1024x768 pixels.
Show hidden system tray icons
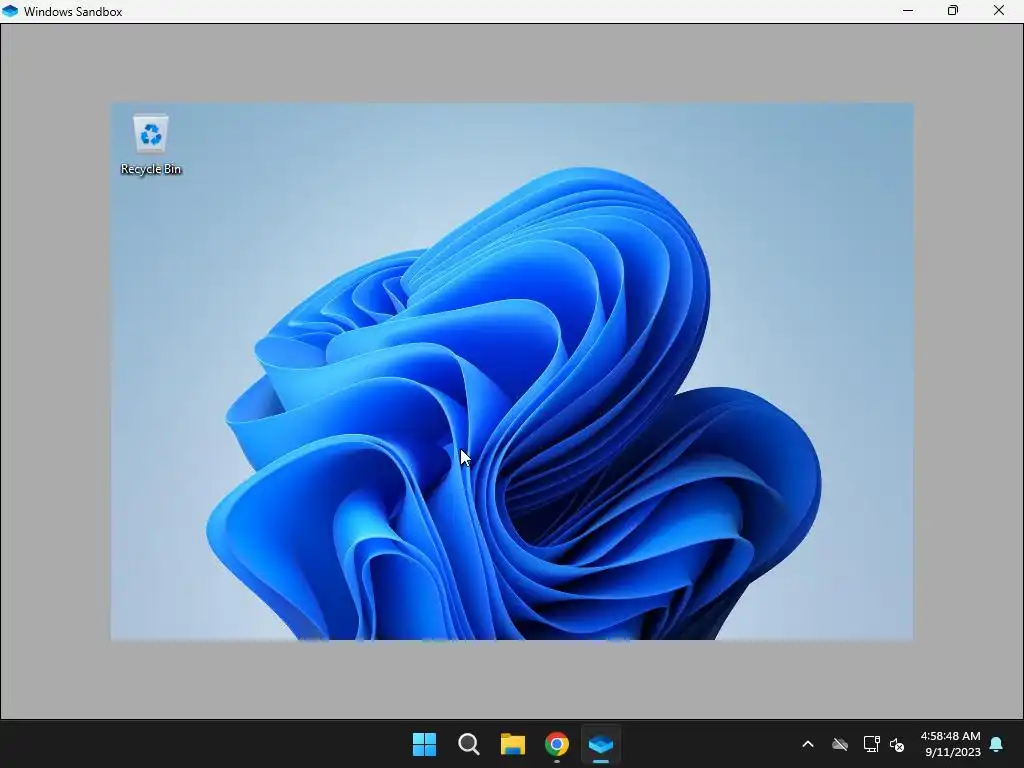[x=808, y=744]
